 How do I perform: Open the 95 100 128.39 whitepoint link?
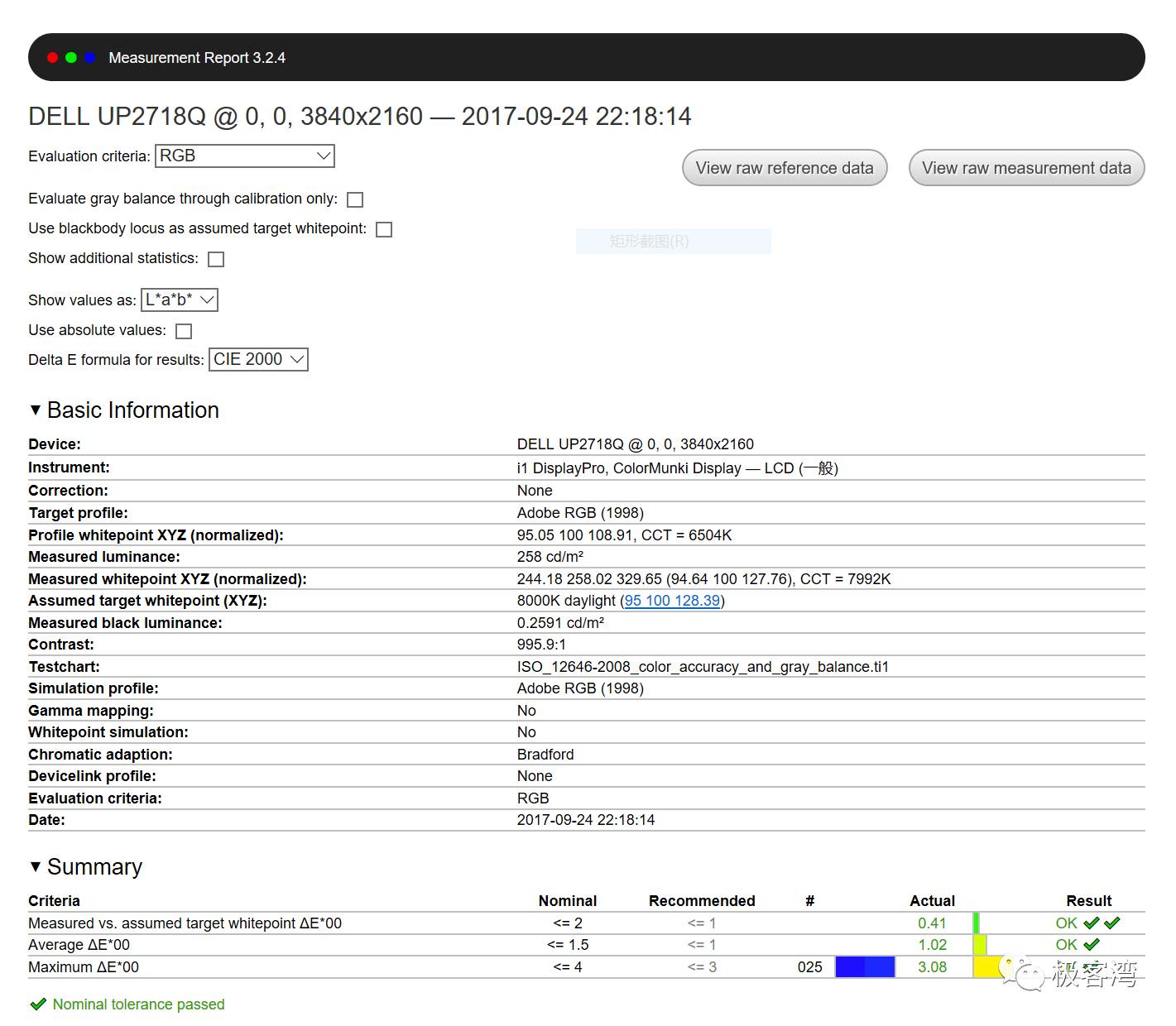pos(672,601)
